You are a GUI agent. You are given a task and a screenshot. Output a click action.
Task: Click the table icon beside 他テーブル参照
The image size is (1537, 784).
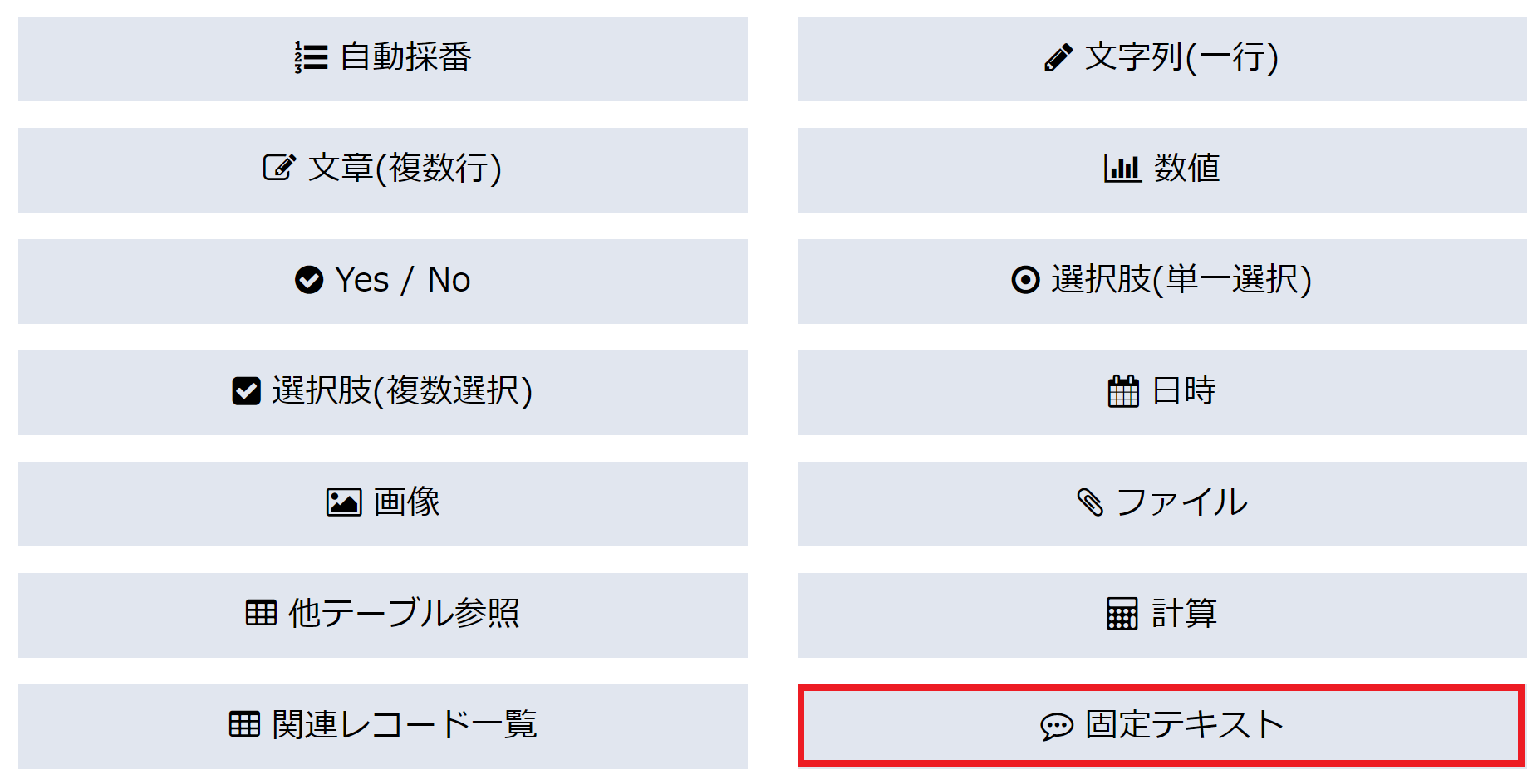pos(261,613)
